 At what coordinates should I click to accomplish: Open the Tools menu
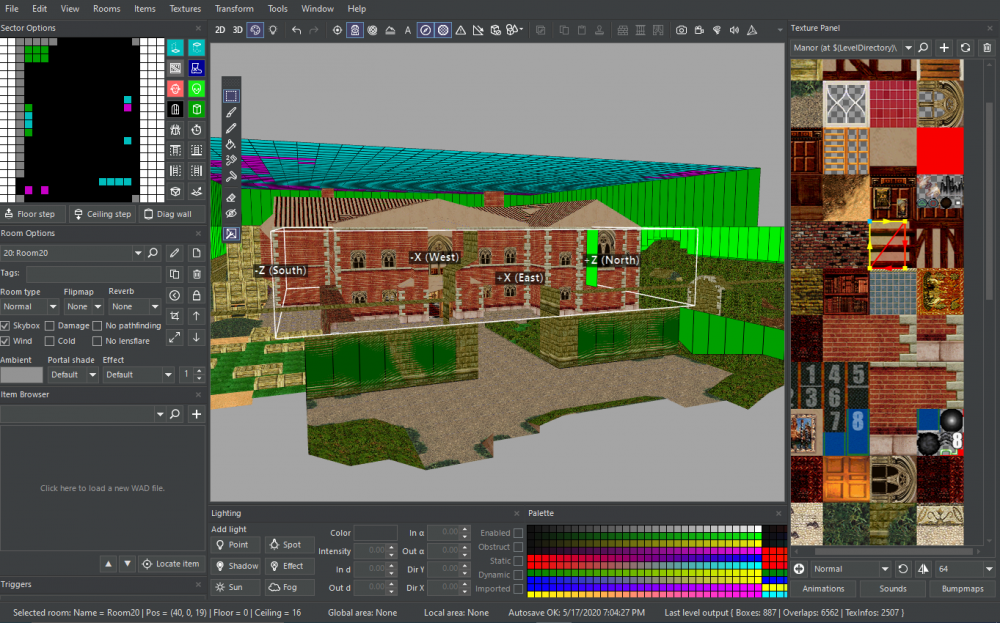(x=277, y=9)
